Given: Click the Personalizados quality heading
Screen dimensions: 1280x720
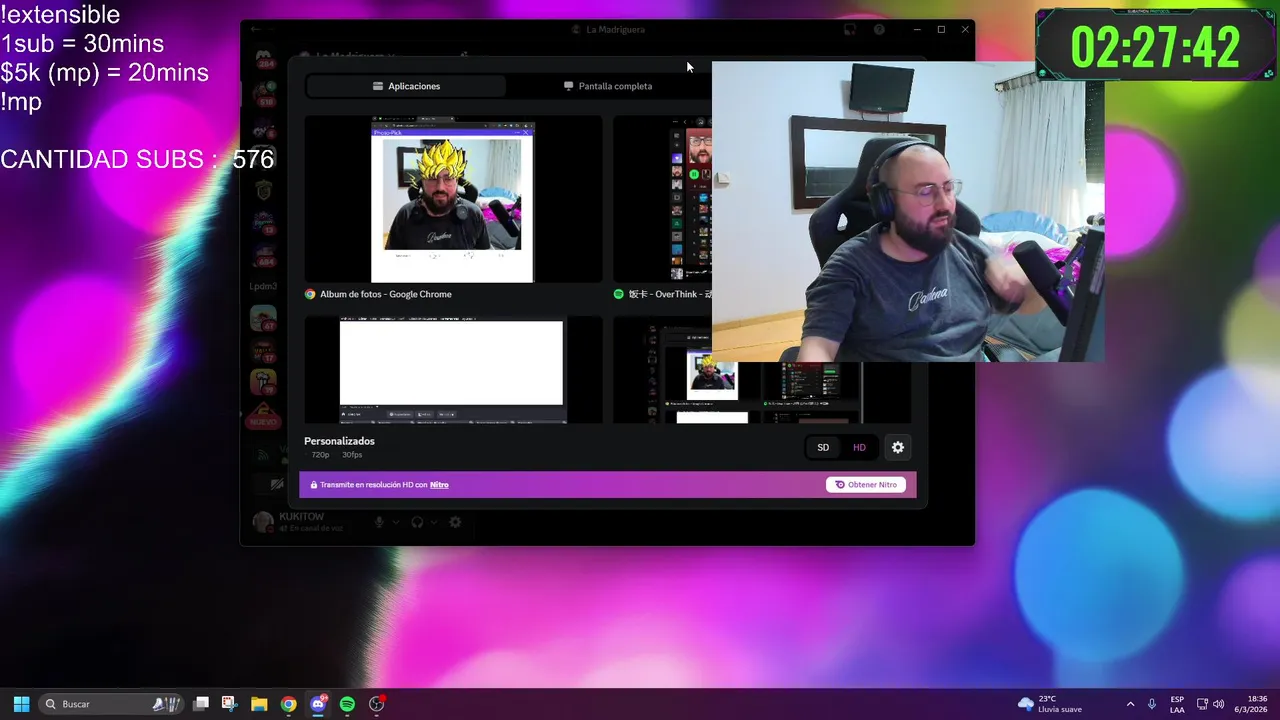Looking at the screenshot, I should point(339,441).
